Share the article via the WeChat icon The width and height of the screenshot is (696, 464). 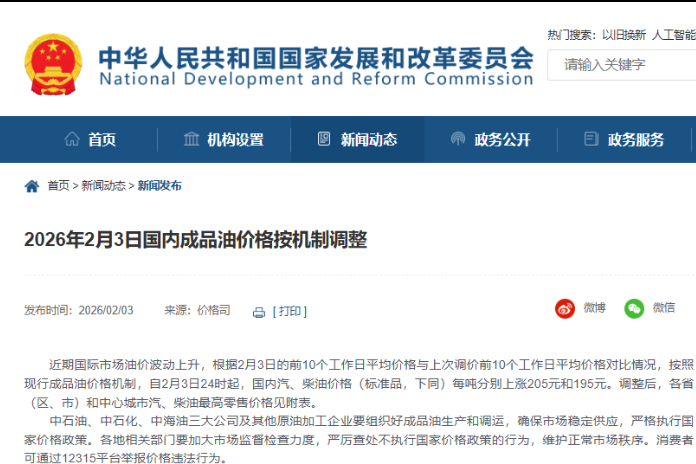pos(634,308)
